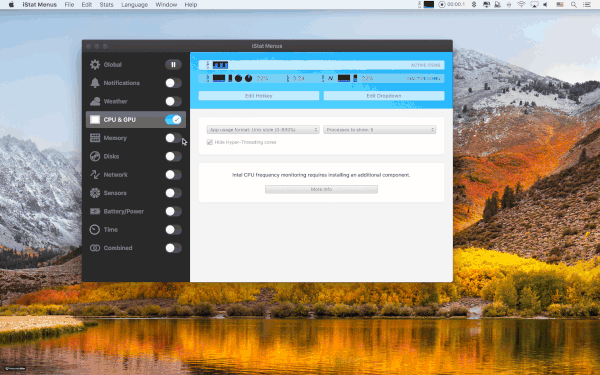This screenshot has height=375, width=600.
Task: Click the Intel CPU frequency monitoring message
Action: coord(321,175)
